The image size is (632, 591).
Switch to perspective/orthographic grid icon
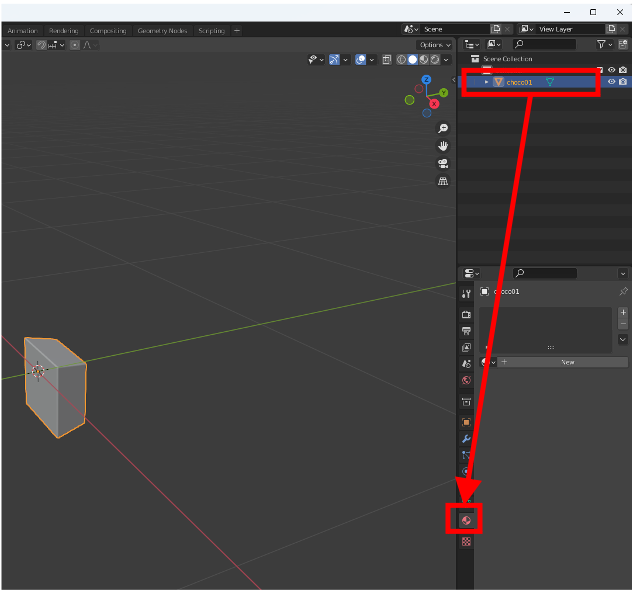(443, 181)
